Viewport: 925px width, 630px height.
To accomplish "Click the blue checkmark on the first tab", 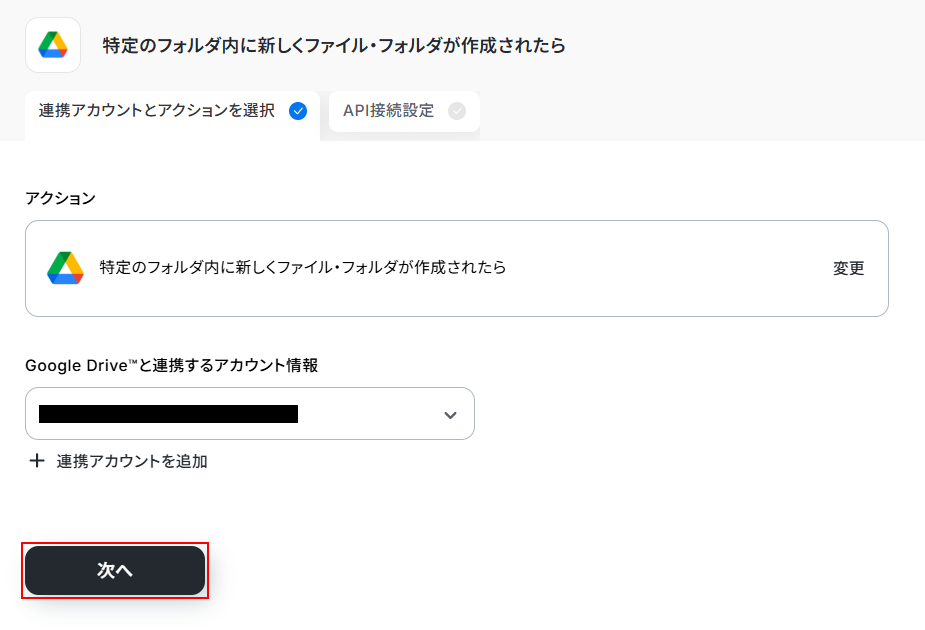I will click(x=297, y=111).
